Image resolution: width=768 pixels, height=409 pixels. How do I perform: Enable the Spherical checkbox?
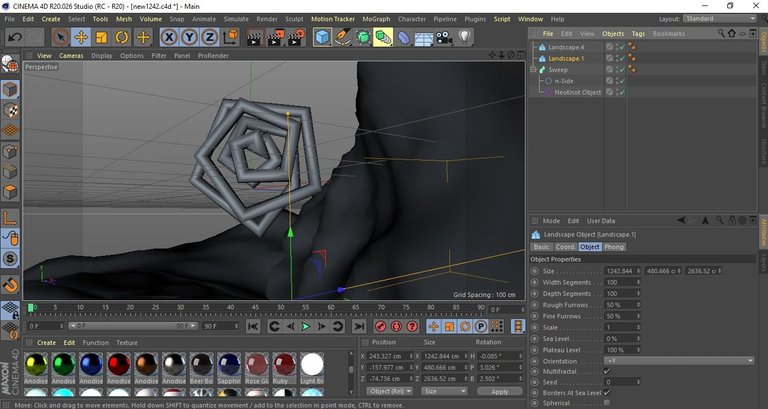coord(607,403)
